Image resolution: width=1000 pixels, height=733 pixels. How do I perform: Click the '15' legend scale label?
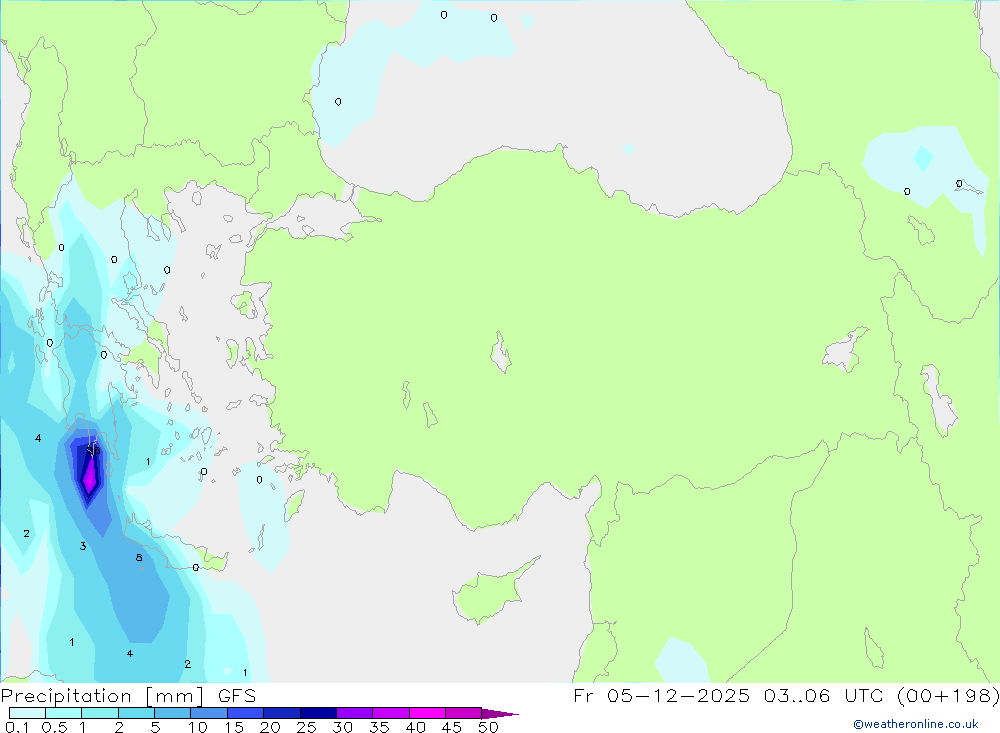[233, 727]
